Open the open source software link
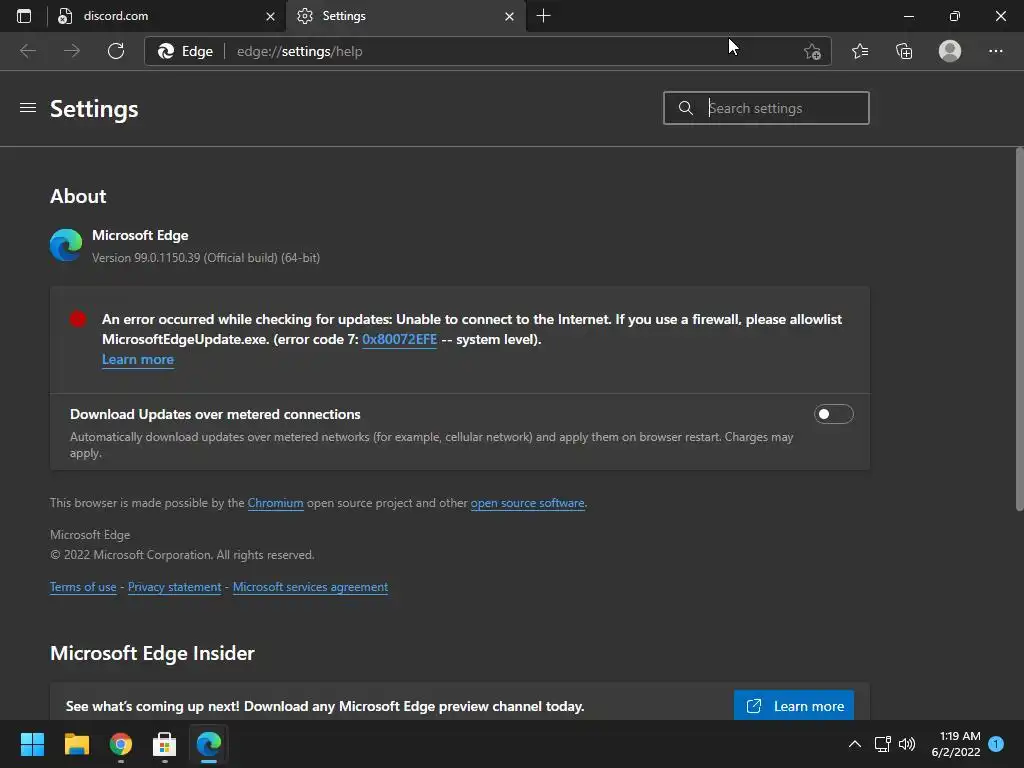 click(x=528, y=503)
